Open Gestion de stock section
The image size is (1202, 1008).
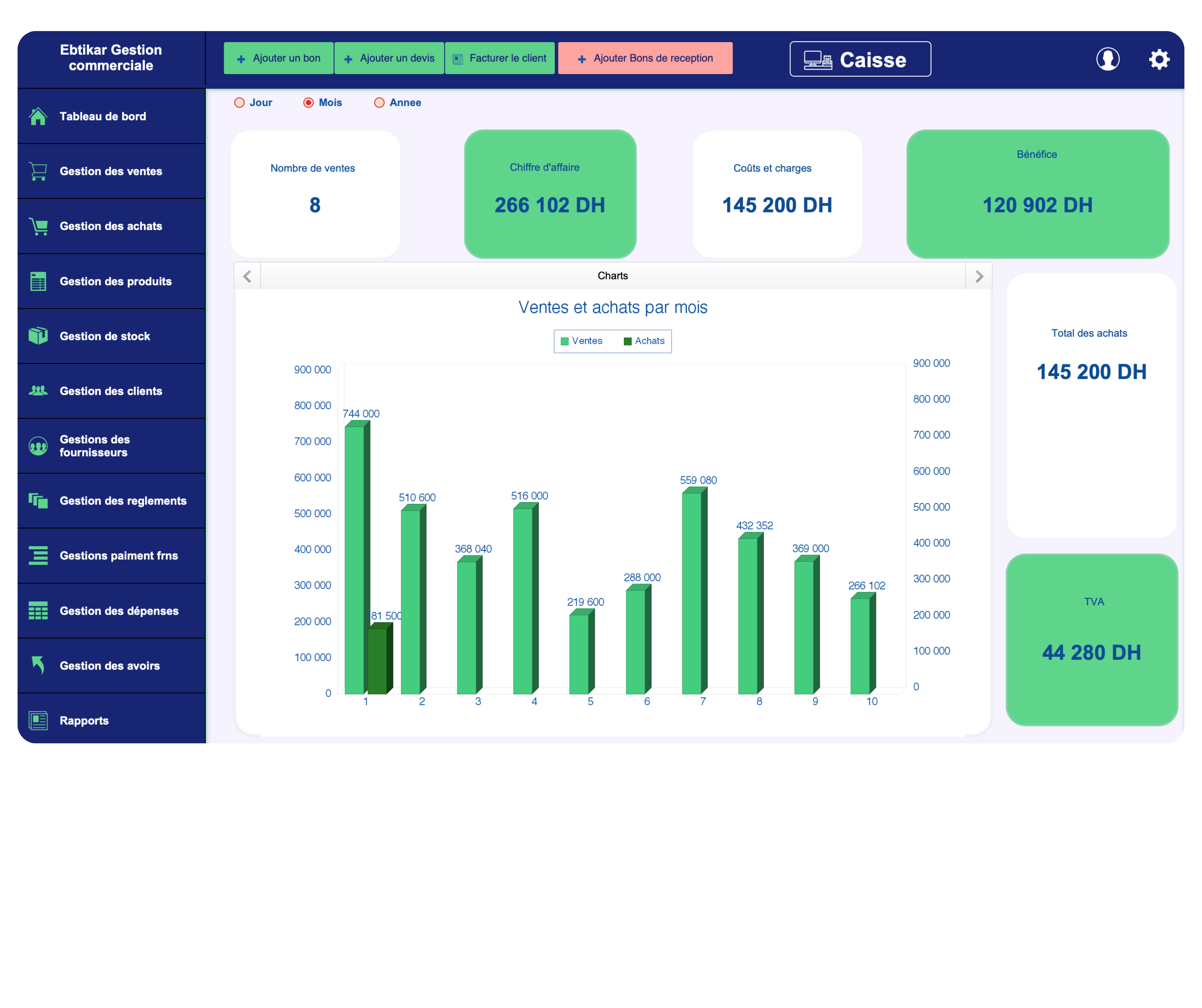[112, 336]
